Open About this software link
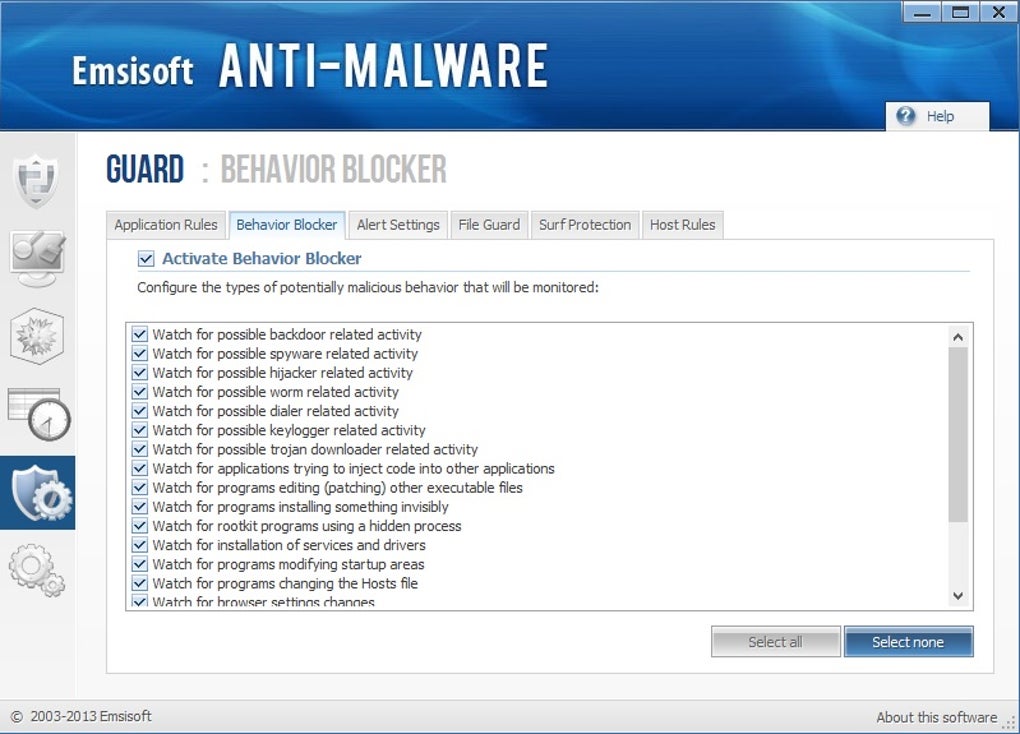The width and height of the screenshot is (1020, 734). coord(936,717)
